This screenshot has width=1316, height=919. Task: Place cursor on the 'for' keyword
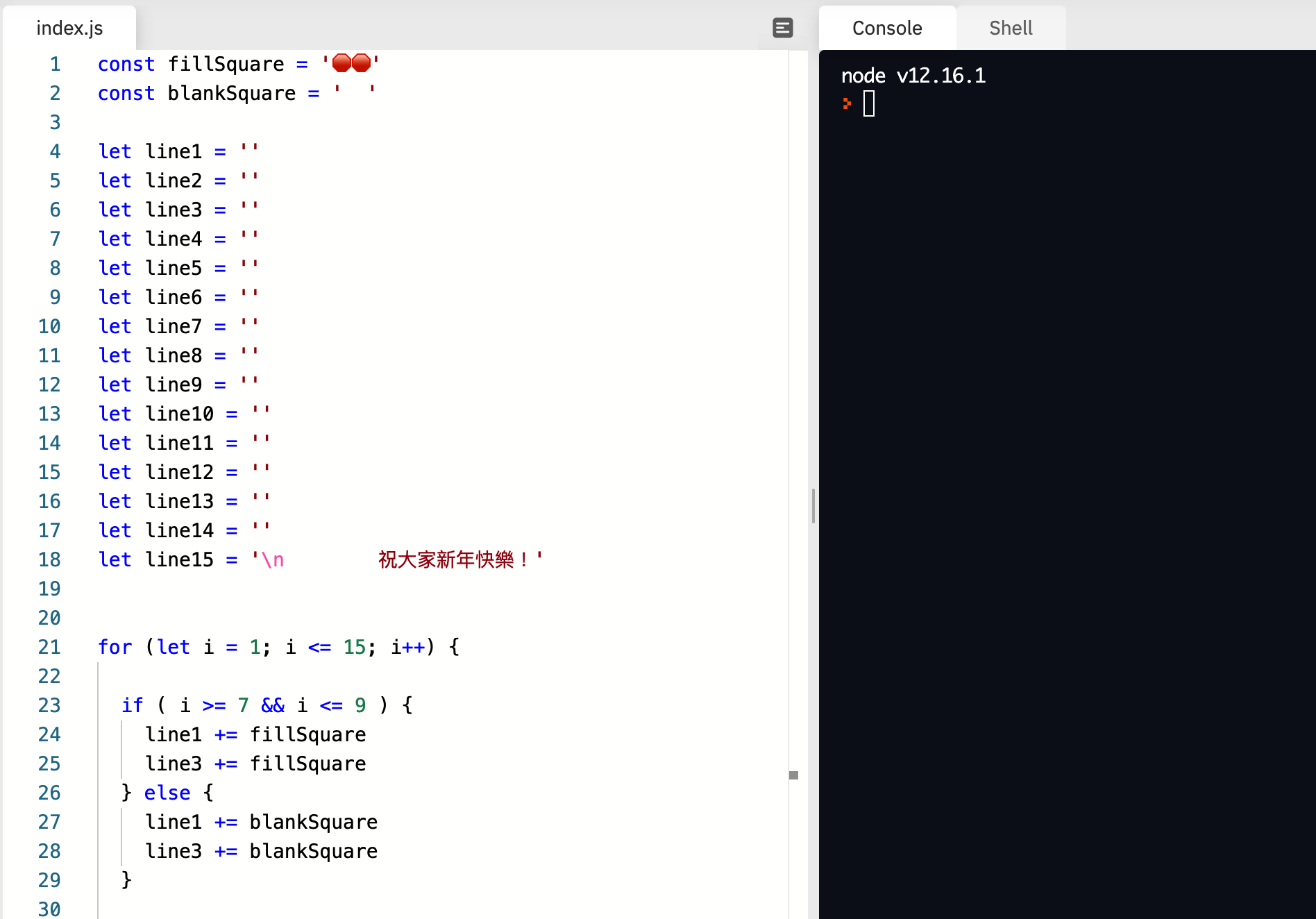tap(115, 647)
